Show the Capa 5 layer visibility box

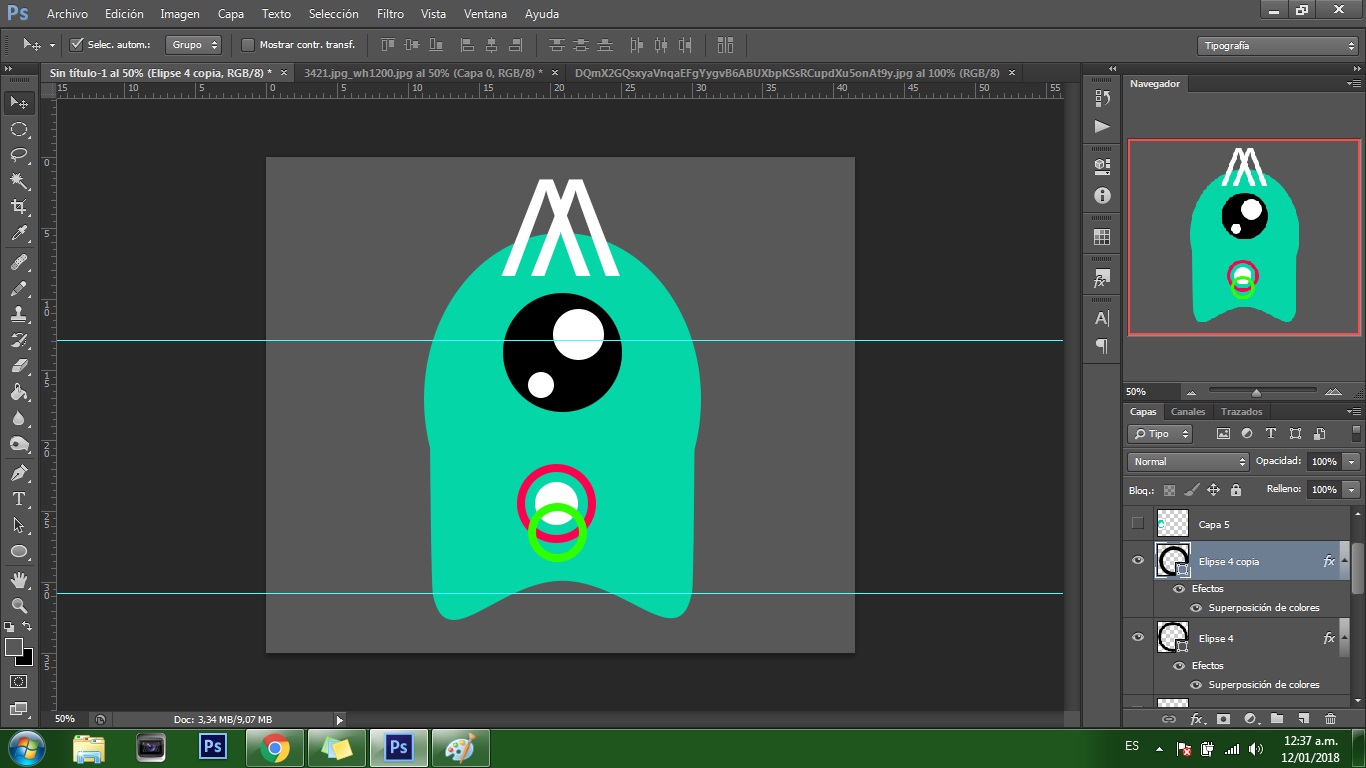coord(1138,523)
